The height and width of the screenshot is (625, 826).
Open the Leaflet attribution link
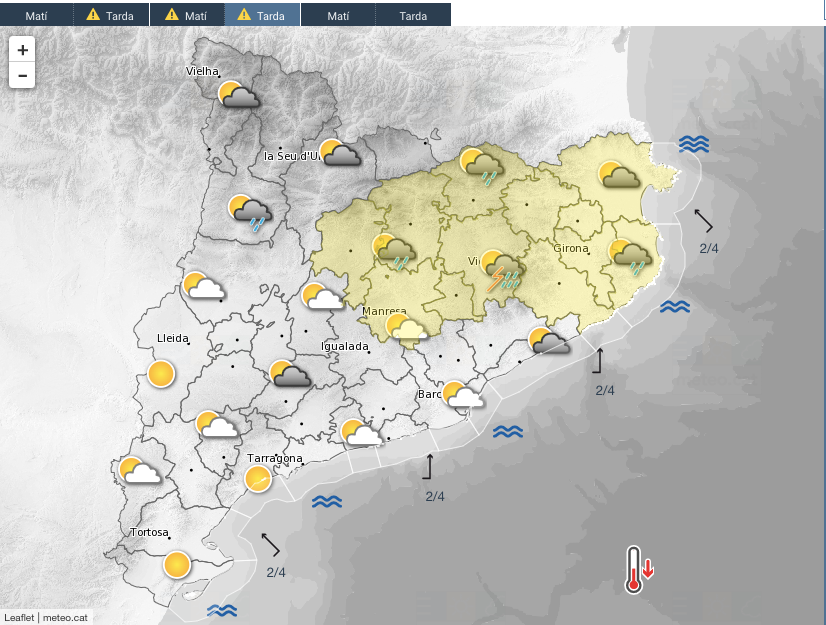tap(19, 617)
